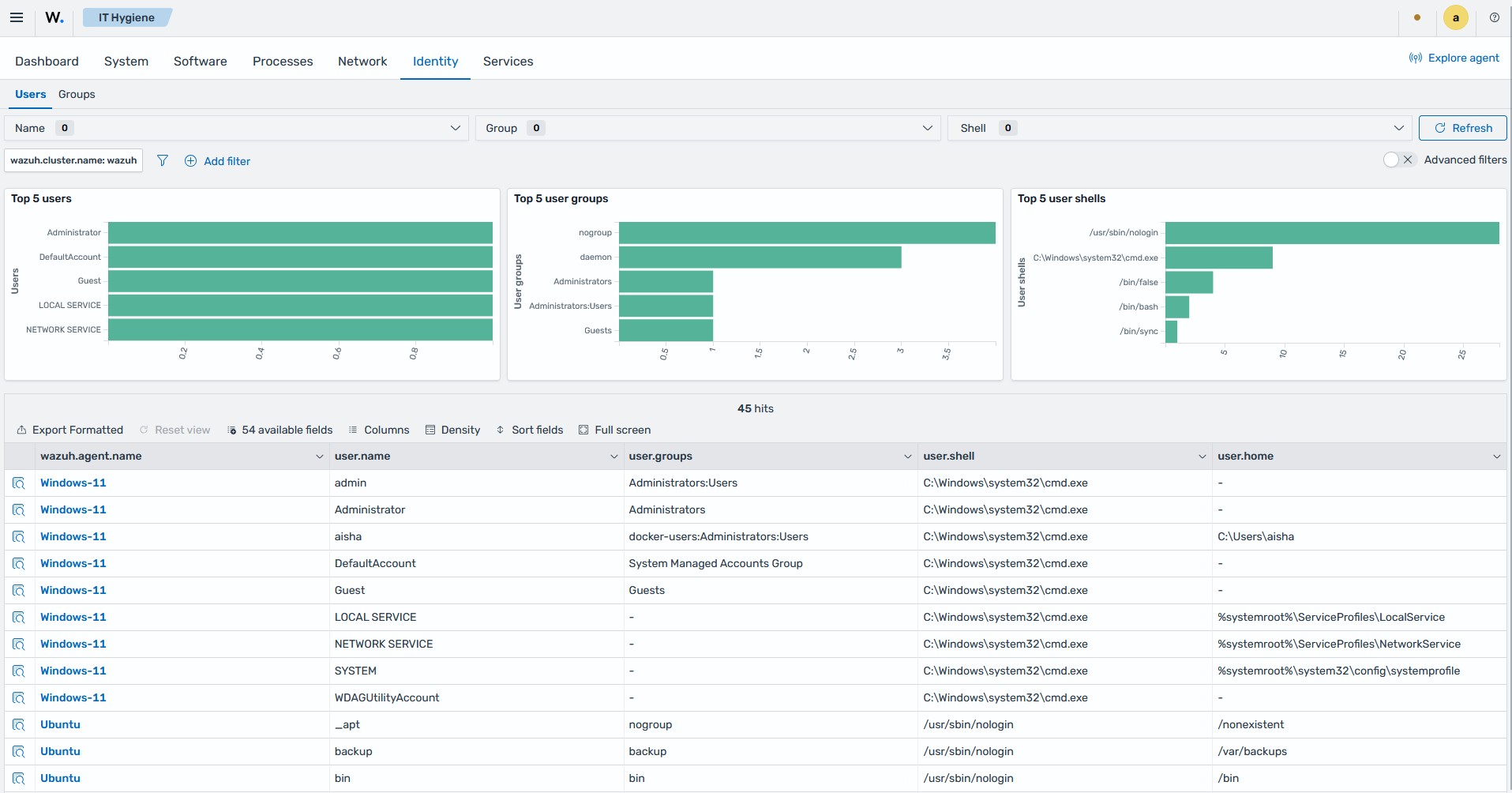Click the IT Hygiene breadcrumb badge
The height and width of the screenshot is (793, 1512).
[x=126, y=17]
